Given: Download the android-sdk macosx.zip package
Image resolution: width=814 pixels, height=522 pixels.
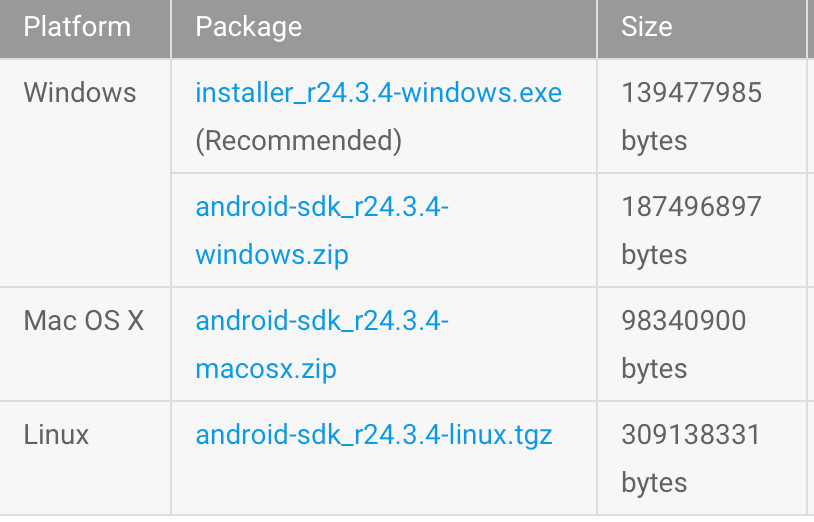Looking at the screenshot, I should 266,368.
